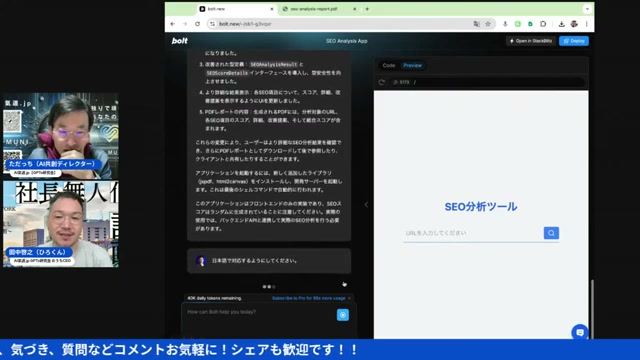Open the Chrome profile avatar
The height and width of the screenshot is (360, 640).
pos(574,24)
